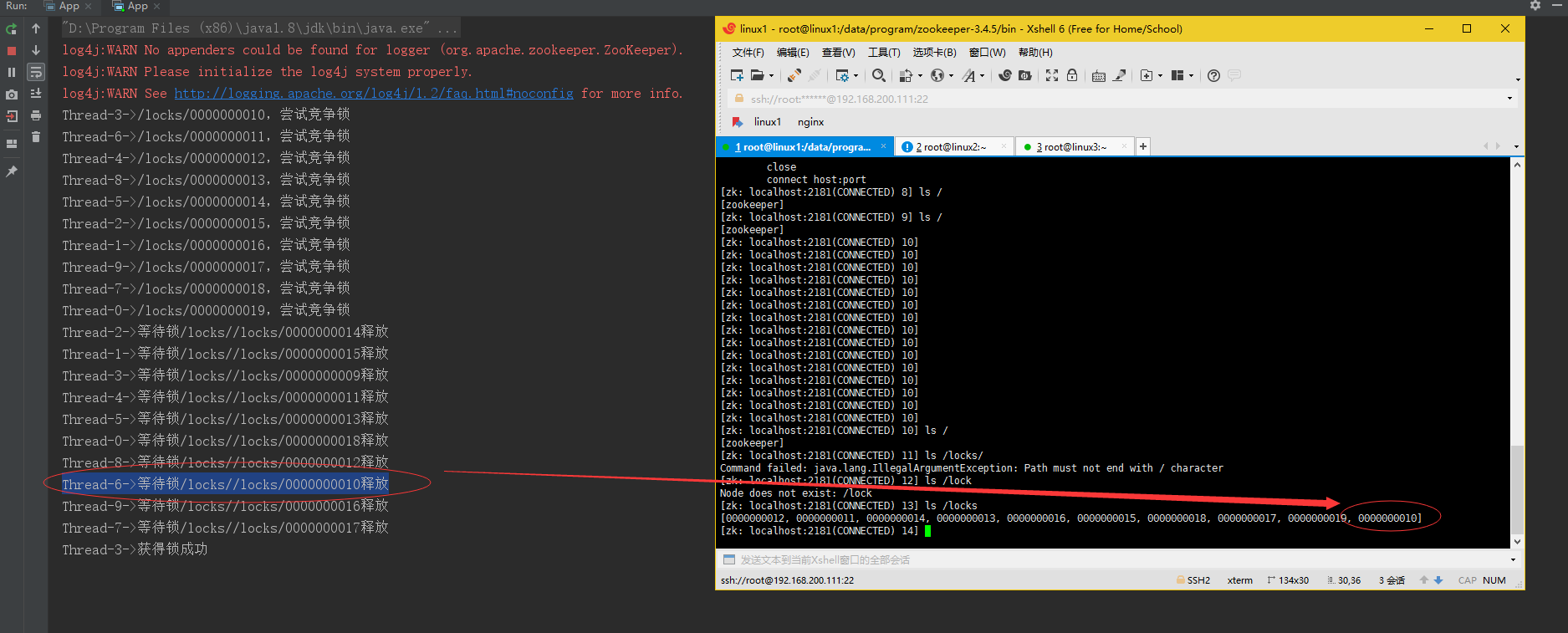Create new session in Xshell toolbar
Image resolution: width=1568 pixels, height=633 pixels.
coord(737,75)
